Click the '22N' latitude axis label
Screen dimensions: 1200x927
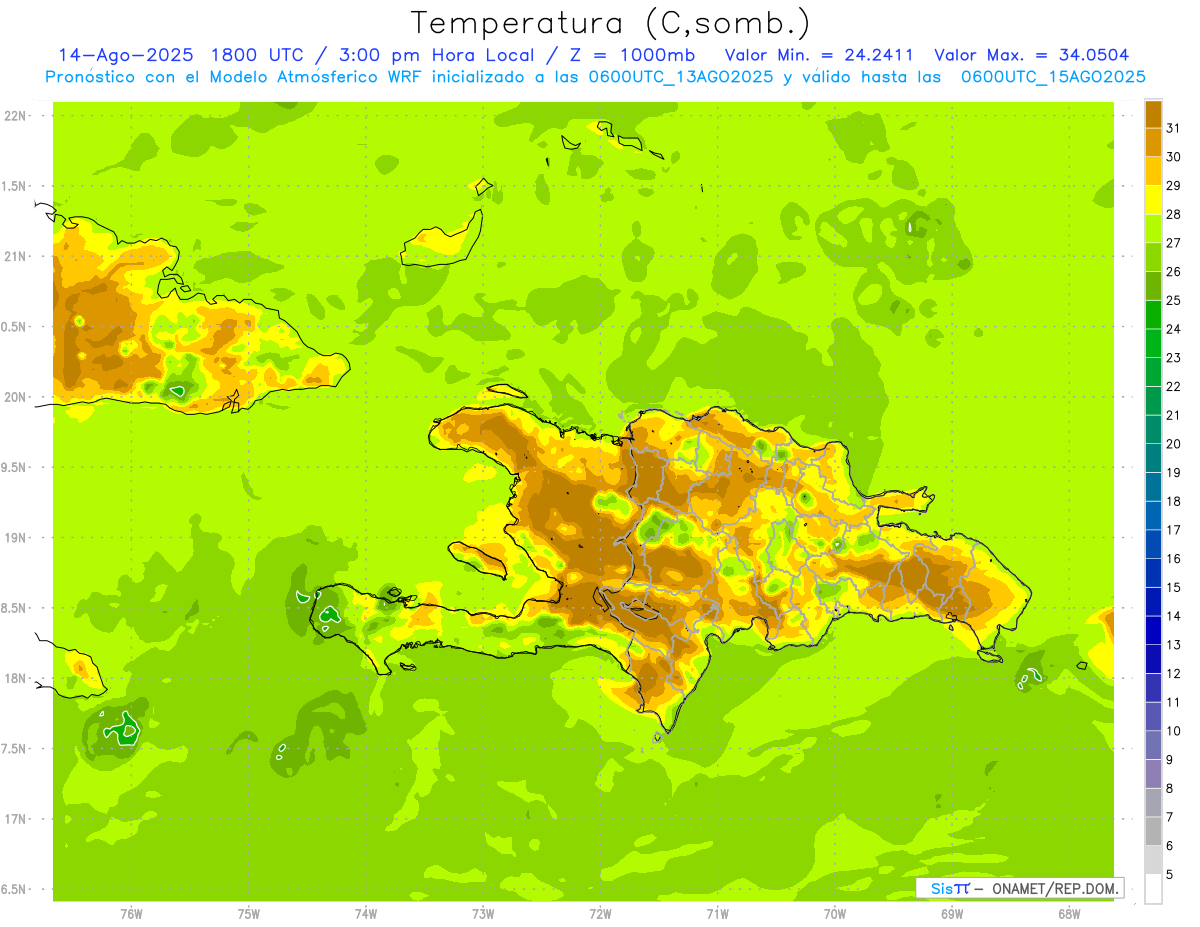click(16, 116)
